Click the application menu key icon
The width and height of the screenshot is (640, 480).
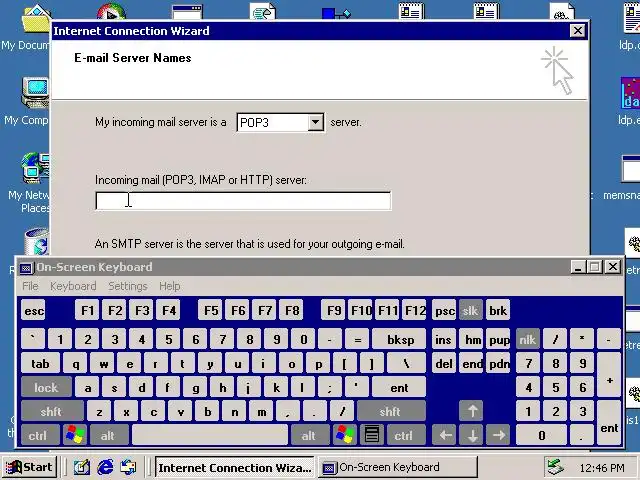coord(371,435)
